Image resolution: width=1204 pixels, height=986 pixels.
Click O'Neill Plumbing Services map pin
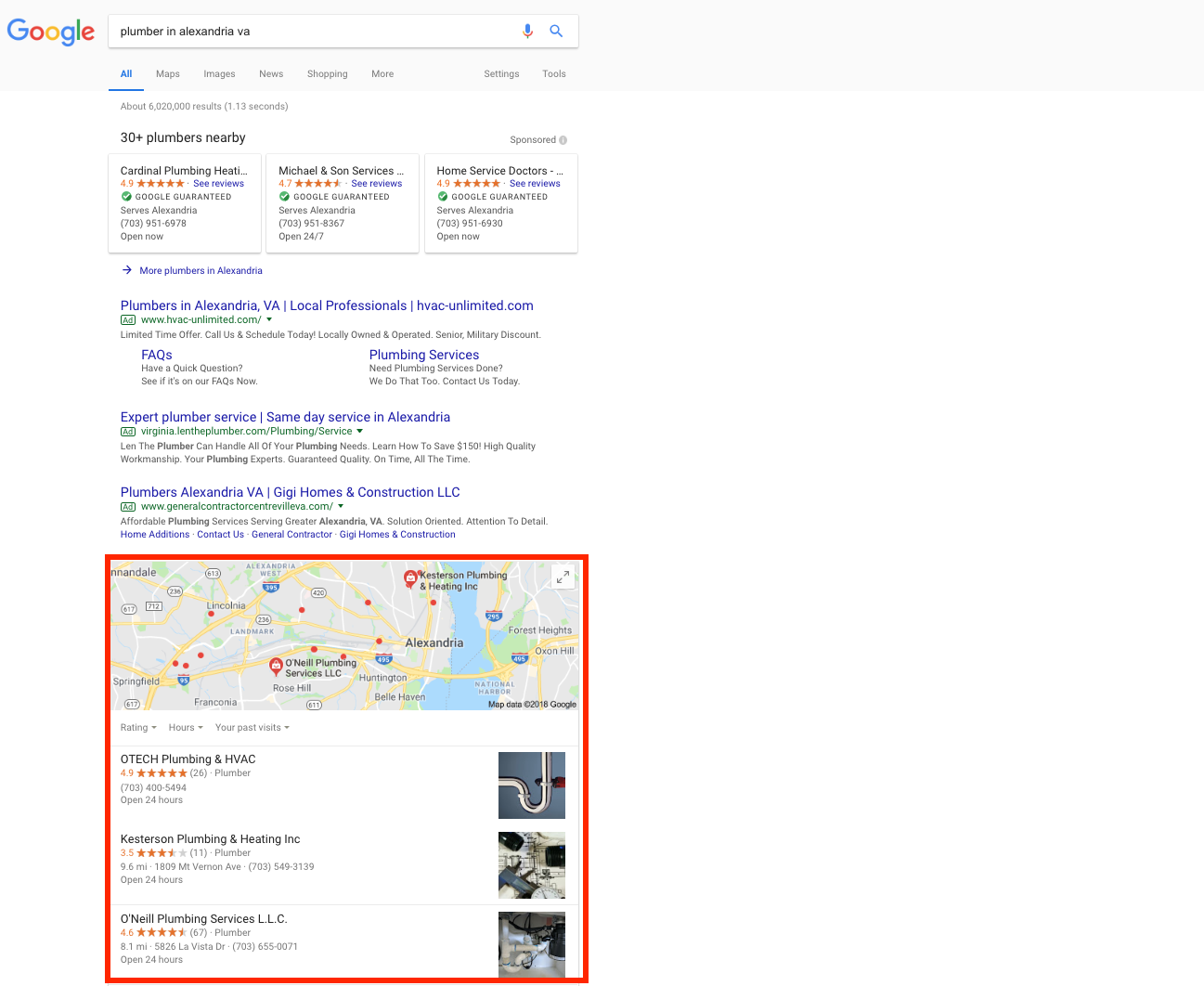[x=276, y=665]
